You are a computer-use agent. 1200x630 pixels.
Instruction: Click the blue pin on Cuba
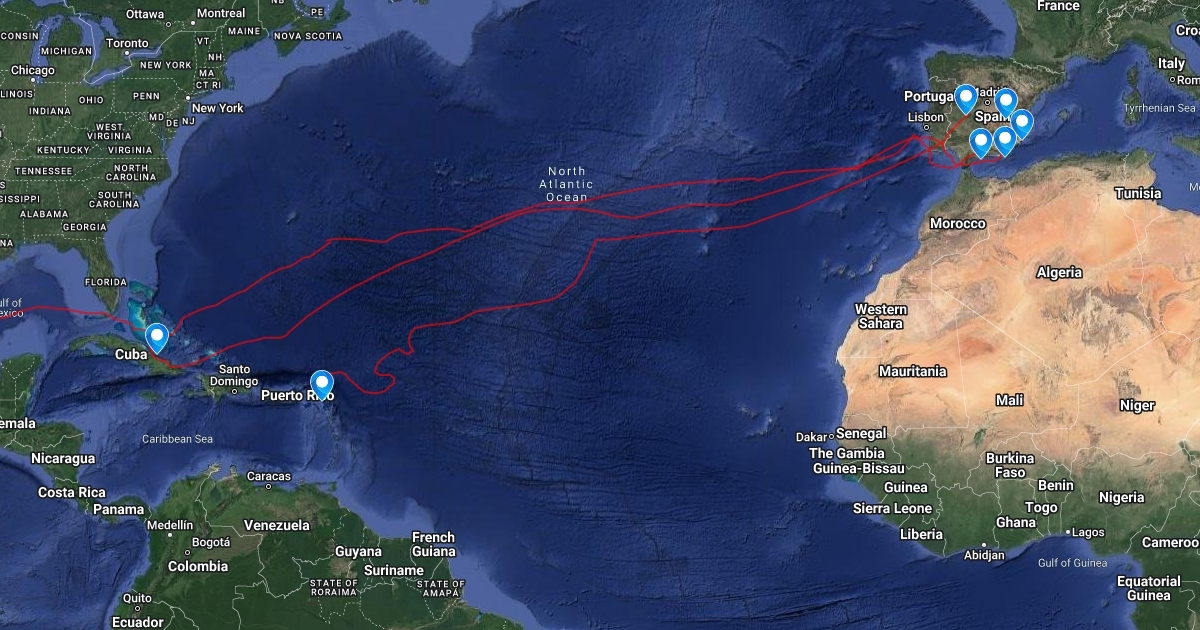pos(157,339)
